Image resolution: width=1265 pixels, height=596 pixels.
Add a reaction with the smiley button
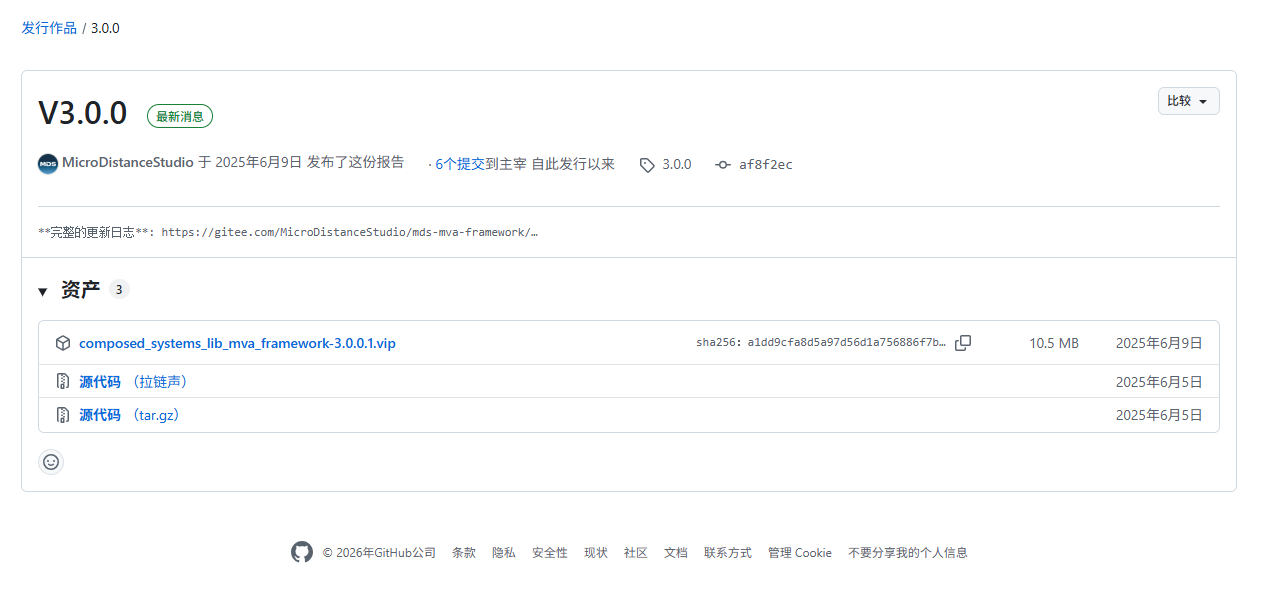pos(51,462)
